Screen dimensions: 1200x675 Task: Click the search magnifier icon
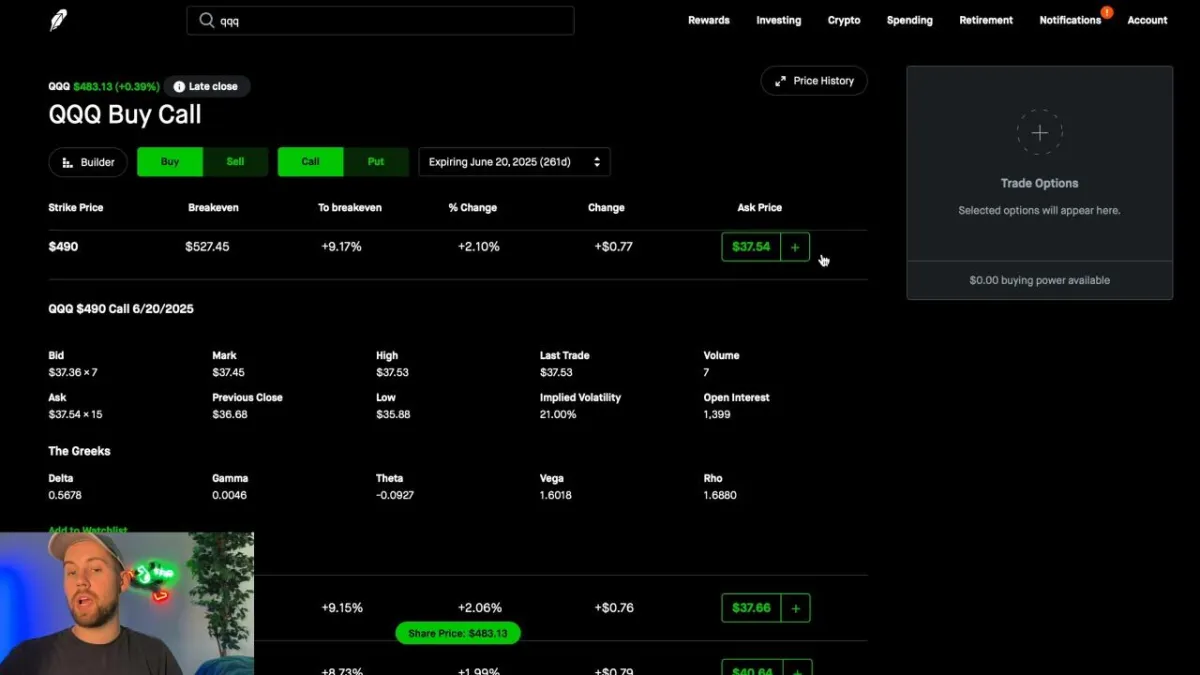click(x=207, y=20)
